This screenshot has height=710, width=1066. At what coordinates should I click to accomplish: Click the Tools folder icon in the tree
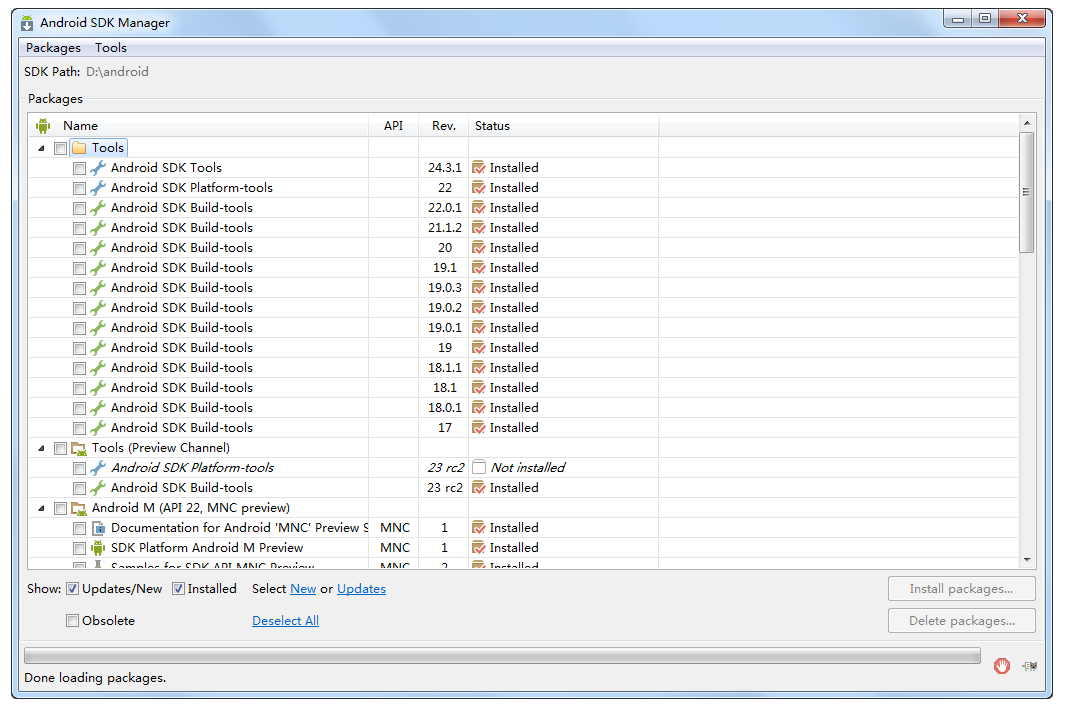(x=79, y=148)
